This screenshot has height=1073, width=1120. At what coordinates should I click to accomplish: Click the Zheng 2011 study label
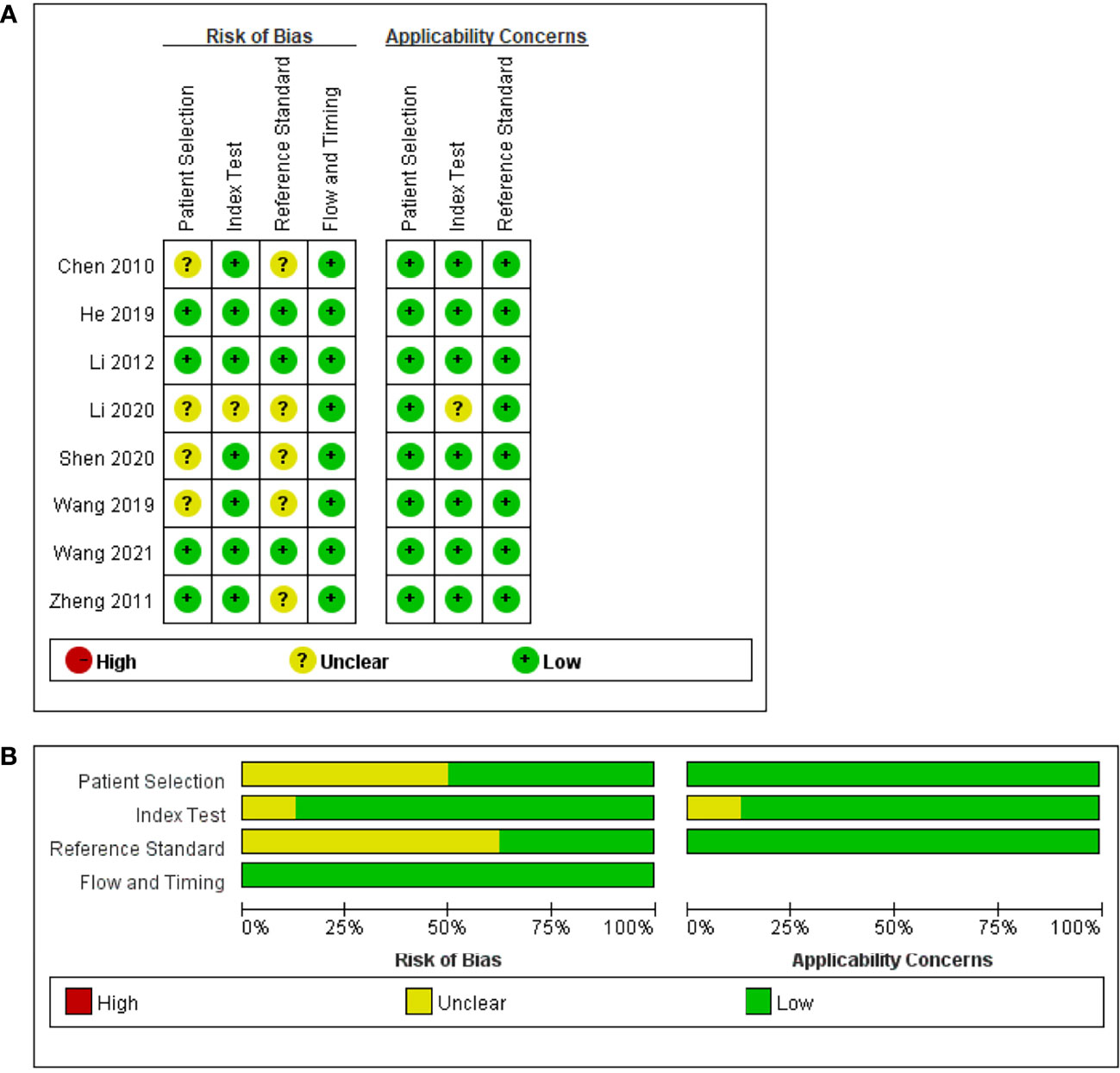(101, 600)
